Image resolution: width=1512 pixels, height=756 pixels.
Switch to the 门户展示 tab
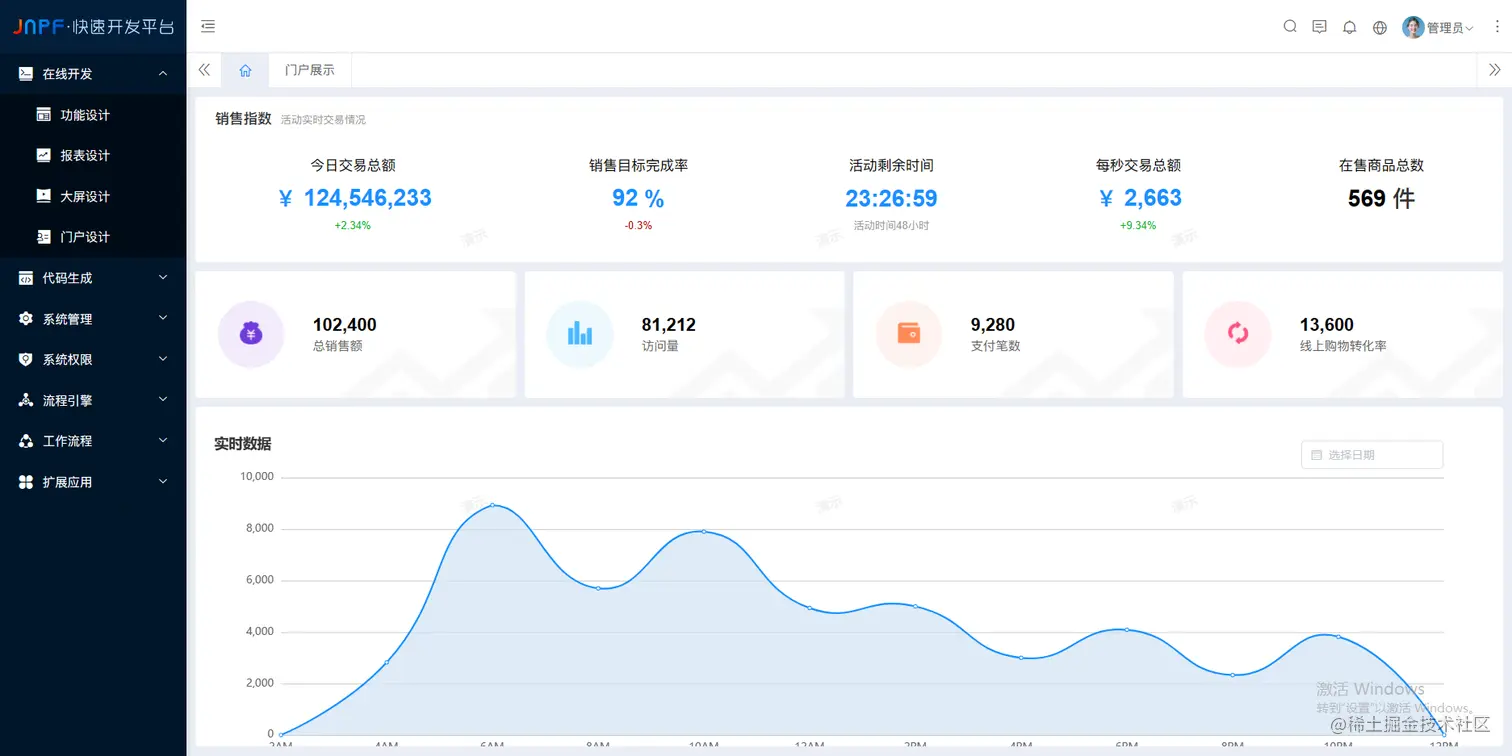pos(310,70)
